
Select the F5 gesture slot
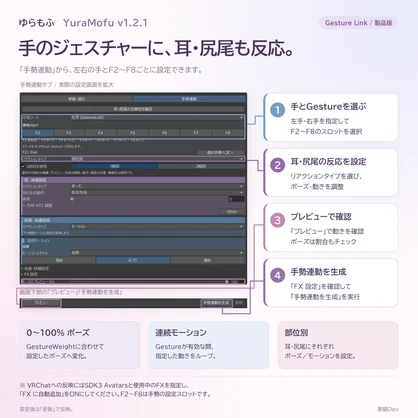coord(132,133)
